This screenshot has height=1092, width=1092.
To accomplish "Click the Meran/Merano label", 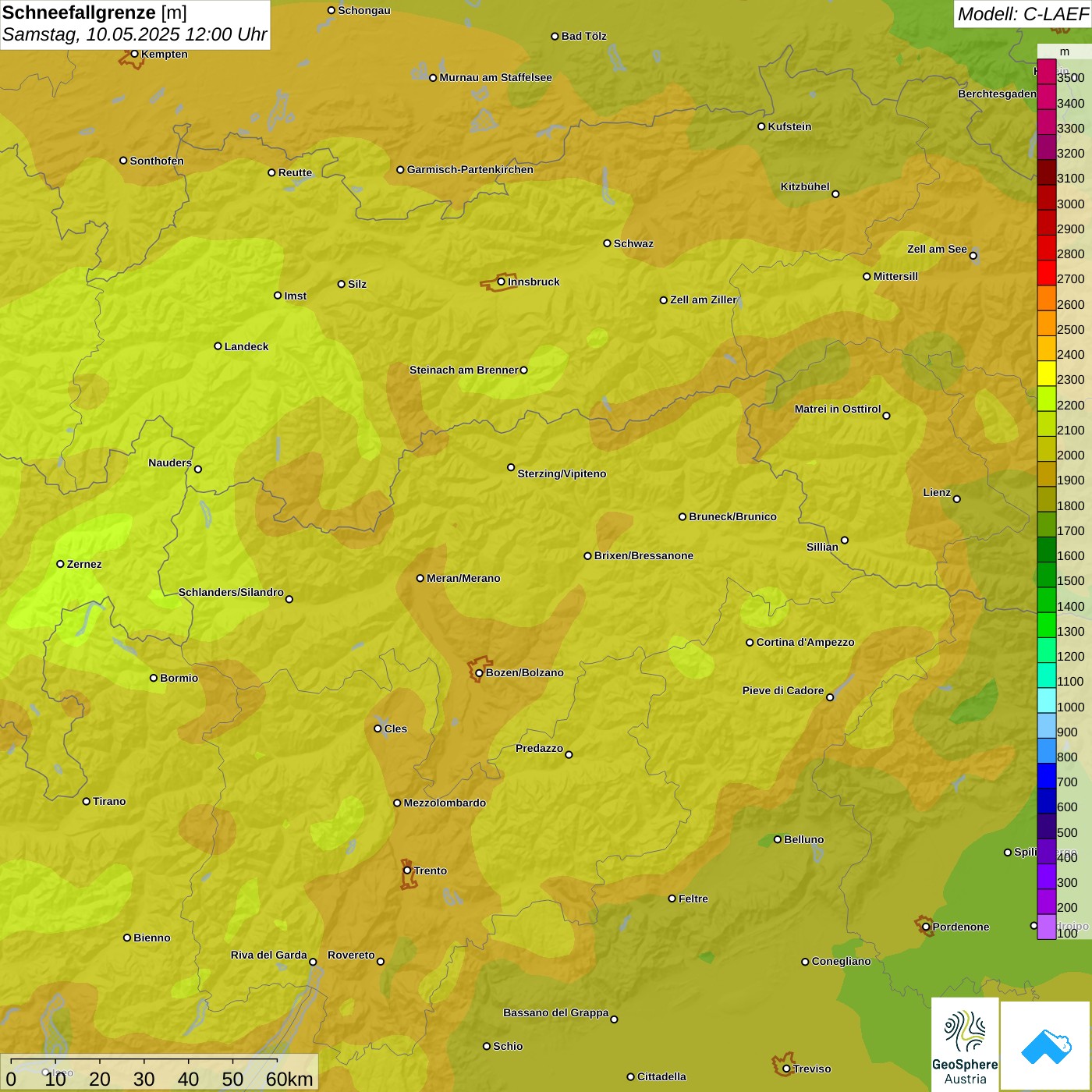I will pos(463,578).
